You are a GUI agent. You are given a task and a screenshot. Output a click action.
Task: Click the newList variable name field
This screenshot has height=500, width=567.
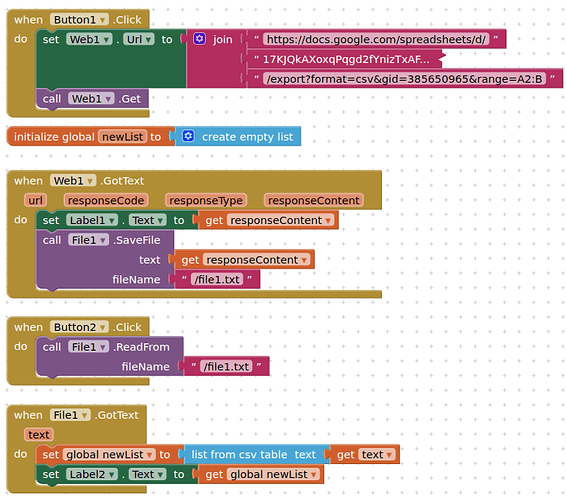[123, 137]
